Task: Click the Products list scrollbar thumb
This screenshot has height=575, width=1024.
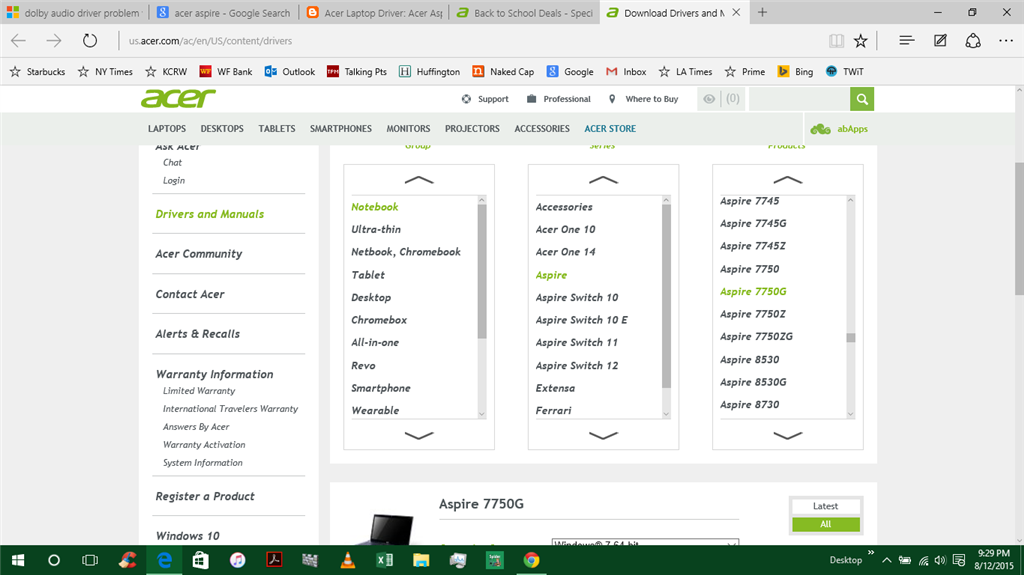Action: (x=850, y=338)
